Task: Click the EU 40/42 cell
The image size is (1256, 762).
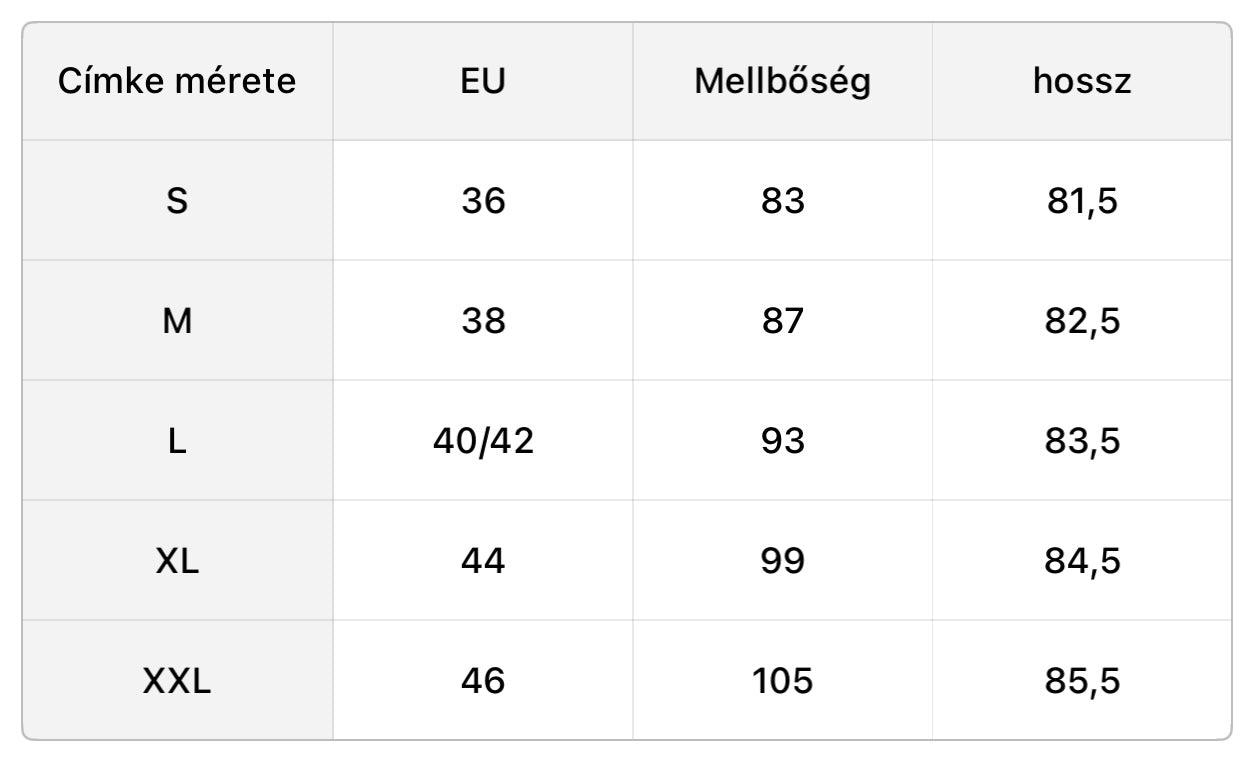Action: pos(483,441)
